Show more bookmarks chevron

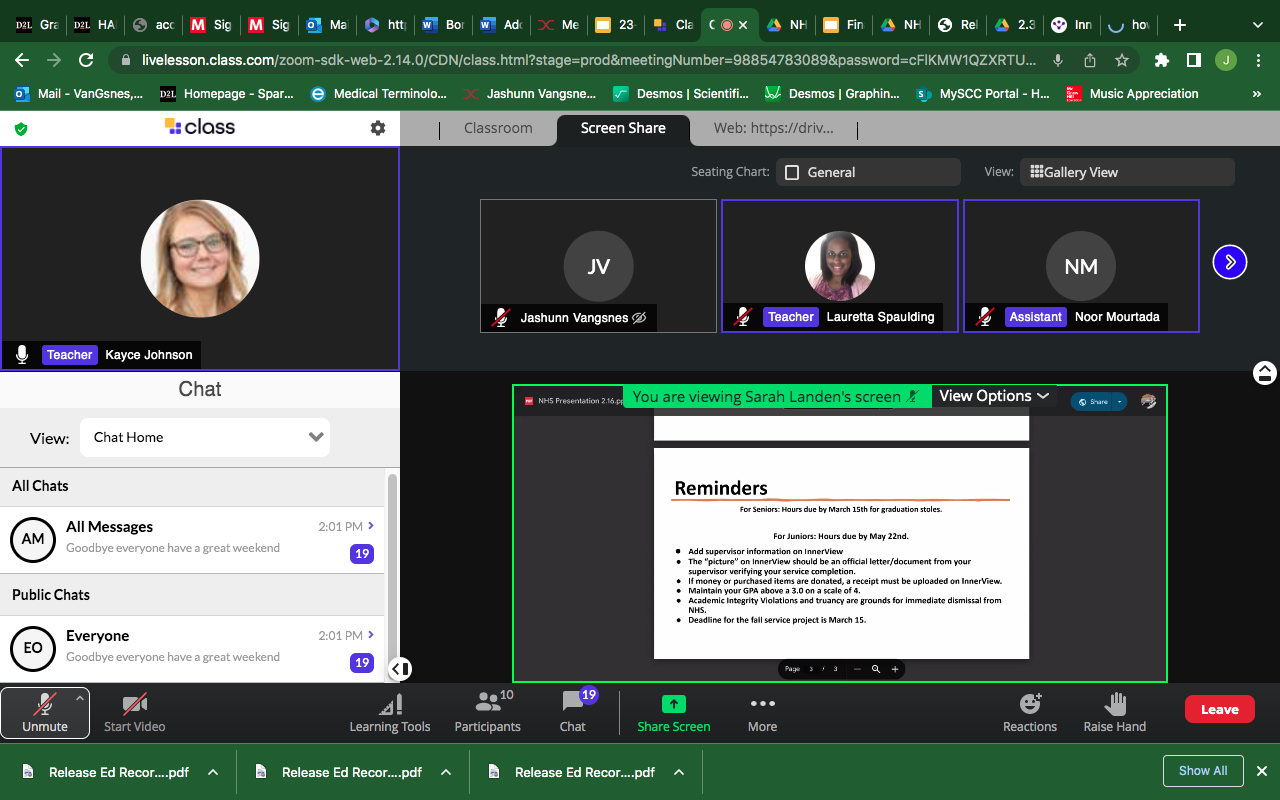(x=1256, y=94)
